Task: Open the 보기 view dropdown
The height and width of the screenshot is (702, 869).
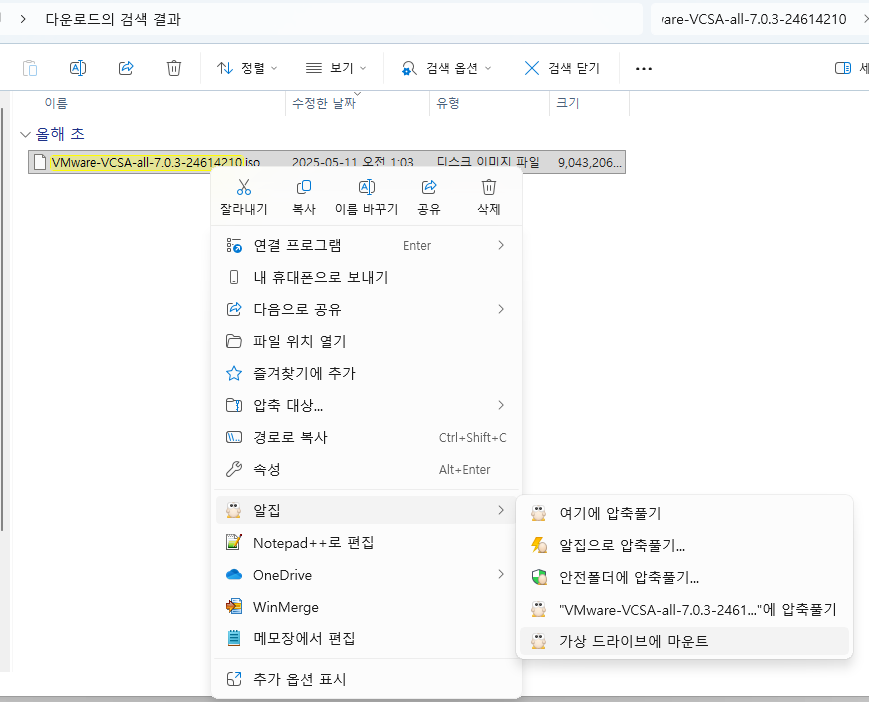Action: click(336, 68)
